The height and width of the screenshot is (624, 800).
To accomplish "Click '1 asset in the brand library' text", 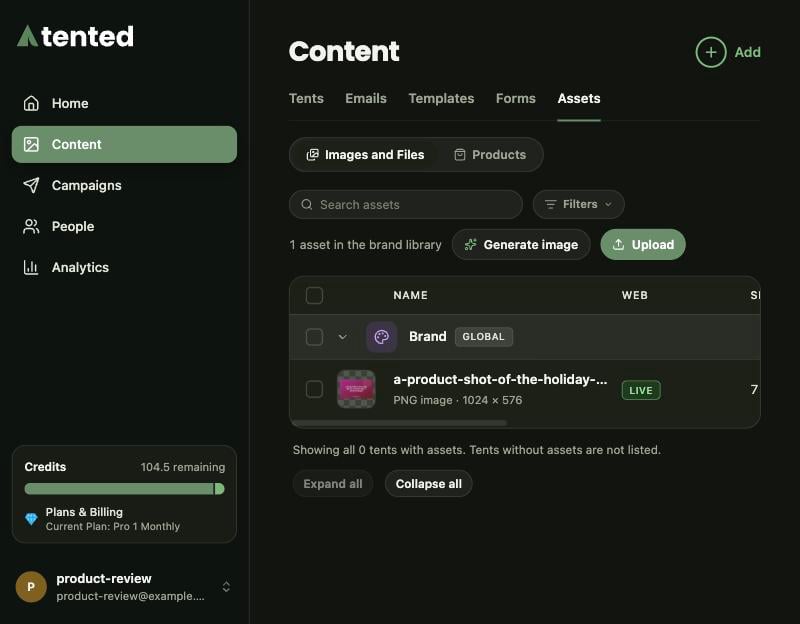I will [x=365, y=244].
